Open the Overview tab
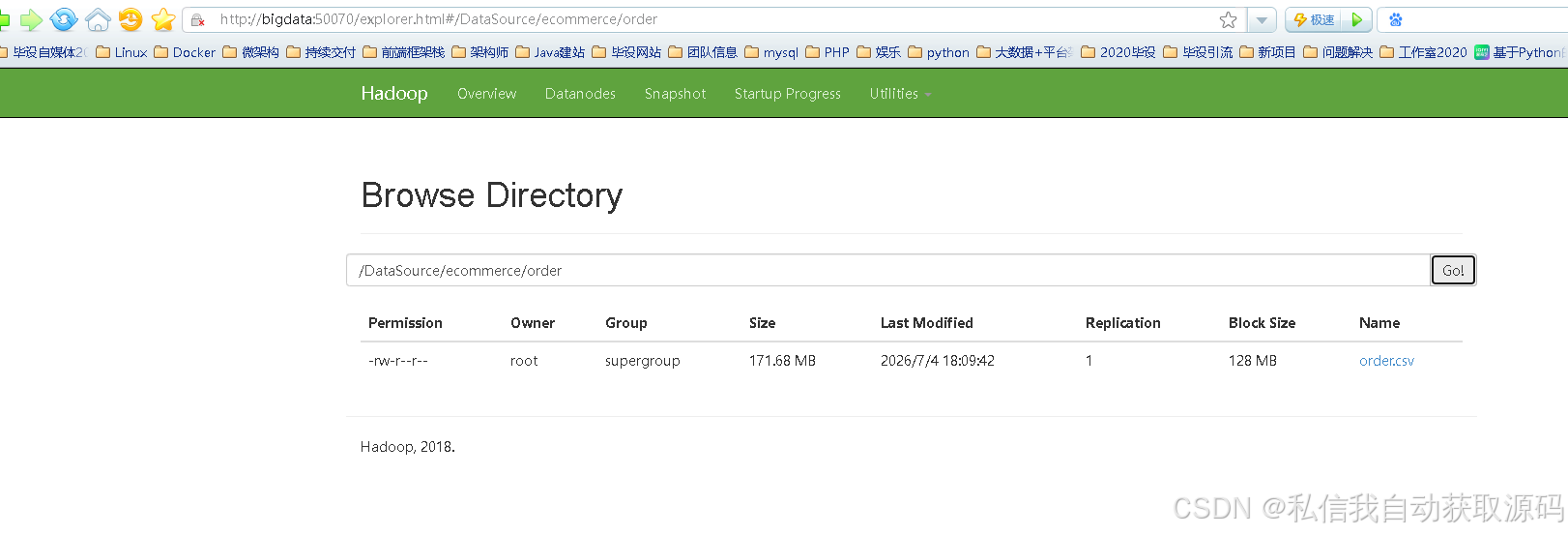The height and width of the screenshot is (535, 1568). (x=487, y=94)
